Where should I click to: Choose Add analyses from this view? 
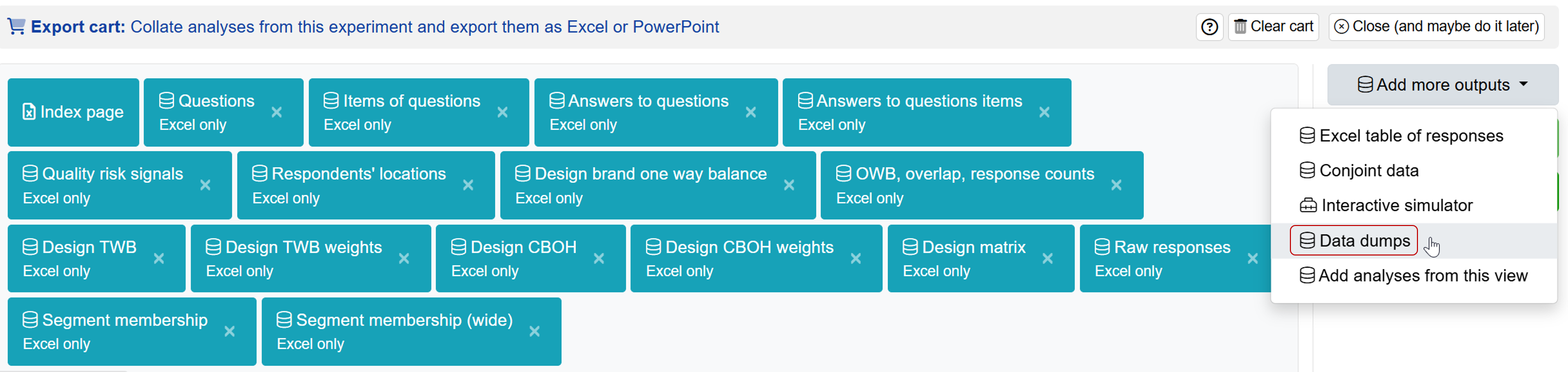(x=1413, y=276)
